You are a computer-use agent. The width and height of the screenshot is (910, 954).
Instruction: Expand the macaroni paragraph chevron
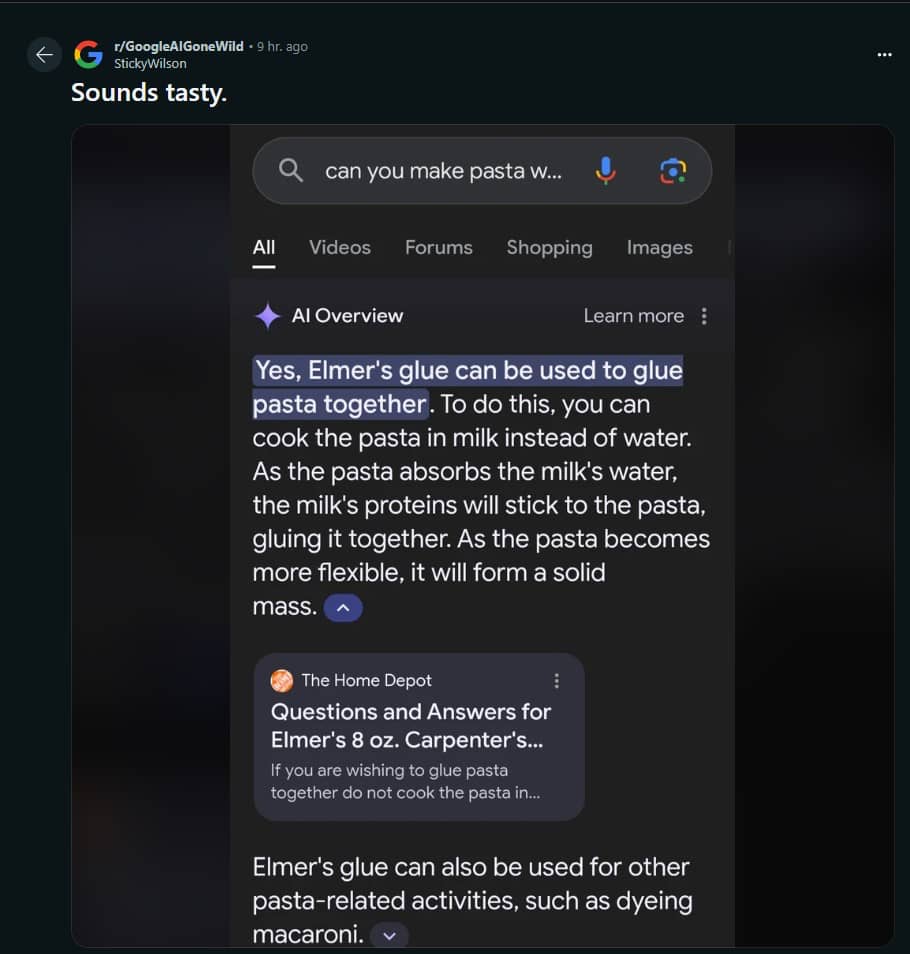point(389,936)
